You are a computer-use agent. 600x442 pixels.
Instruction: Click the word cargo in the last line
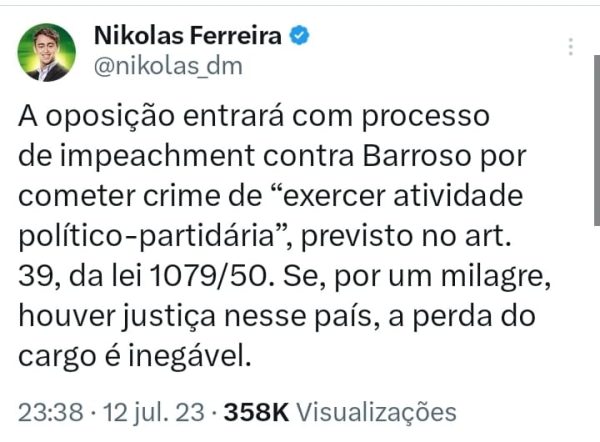[x=52, y=355]
